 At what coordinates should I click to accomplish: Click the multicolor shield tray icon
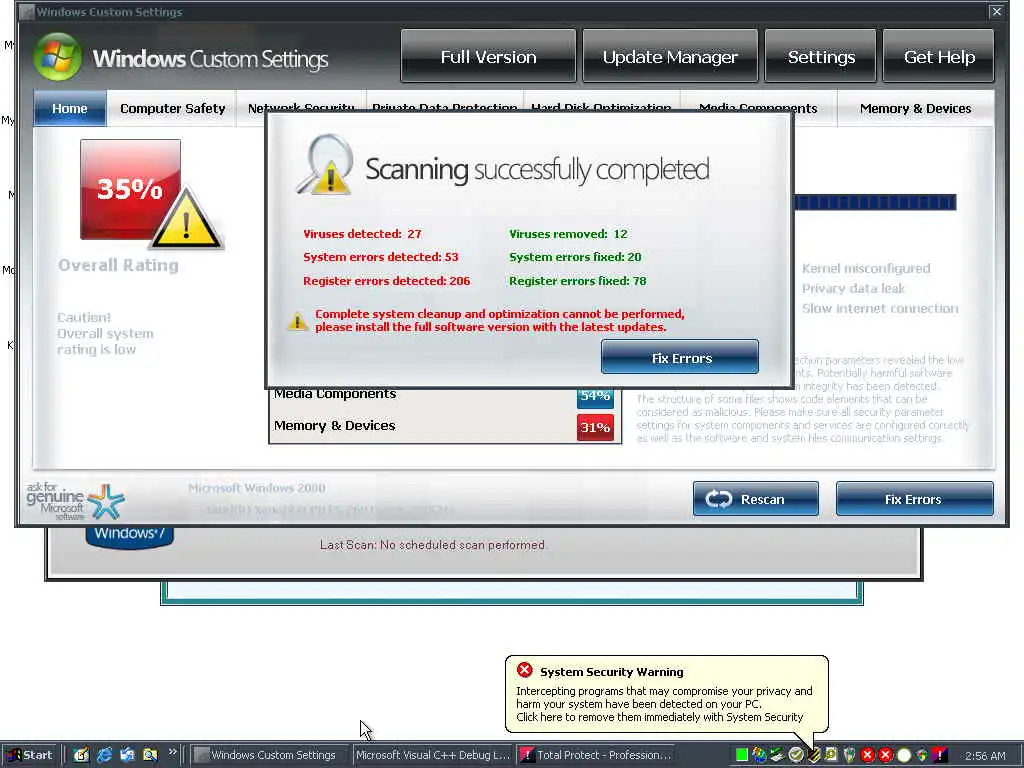(921, 755)
